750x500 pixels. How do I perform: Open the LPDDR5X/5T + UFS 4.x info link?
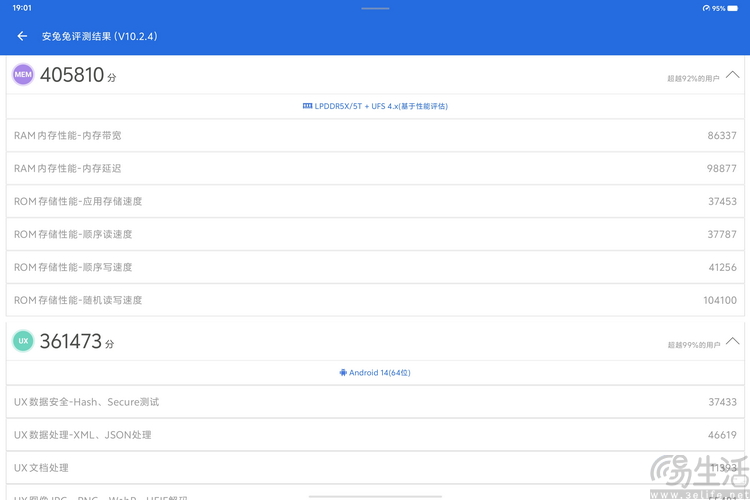[x=375, y=106]
